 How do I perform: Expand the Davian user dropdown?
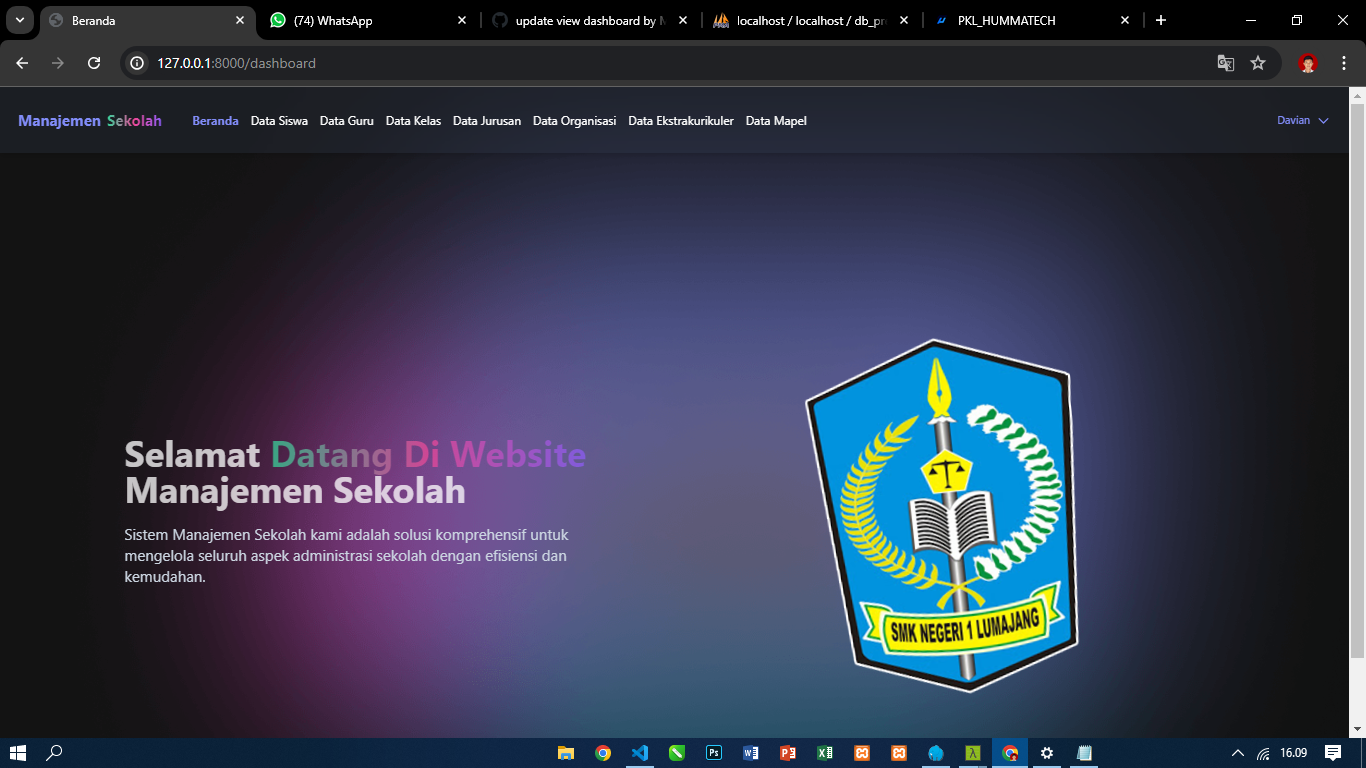point(1303,121)
